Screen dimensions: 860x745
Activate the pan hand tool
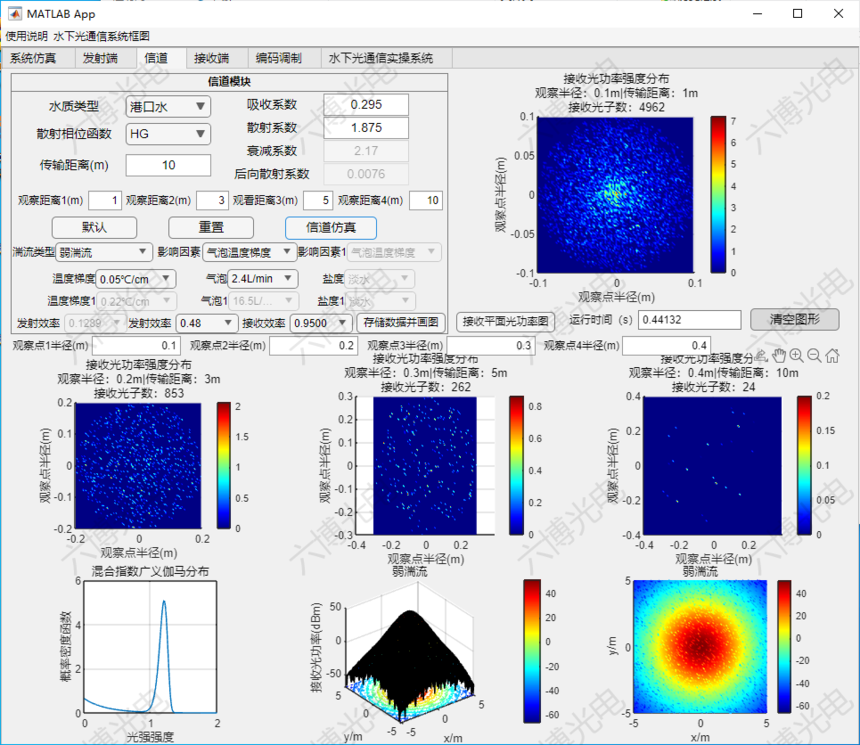click(779, 356)
